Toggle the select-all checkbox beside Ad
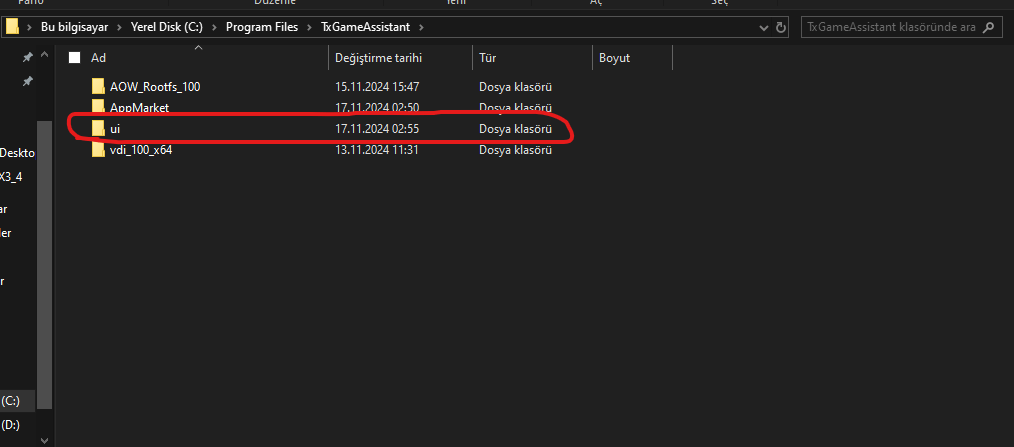1014x447 pixels. tap(74, 58)
